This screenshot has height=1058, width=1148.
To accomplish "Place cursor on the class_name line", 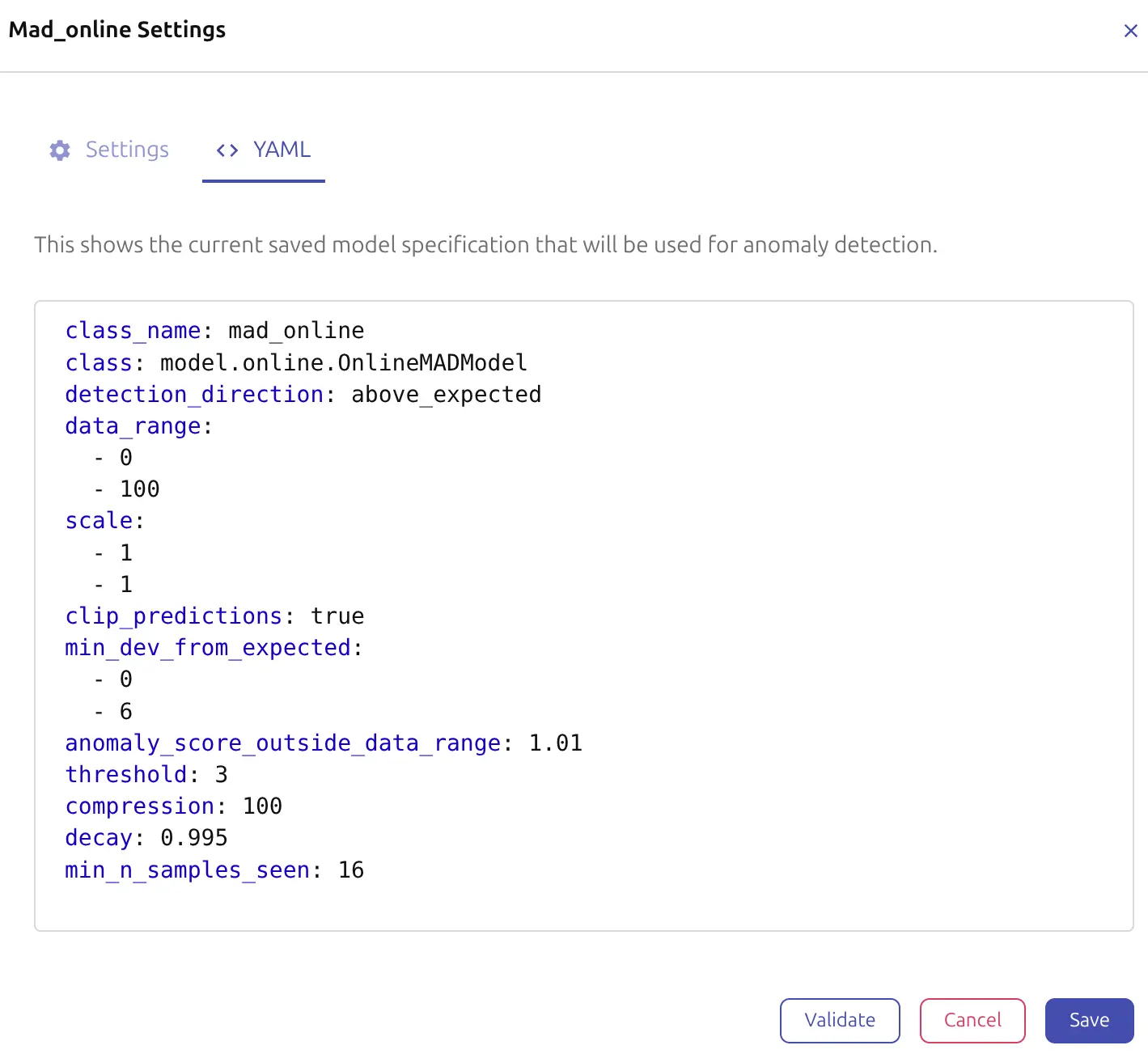I will pos(214,331).
